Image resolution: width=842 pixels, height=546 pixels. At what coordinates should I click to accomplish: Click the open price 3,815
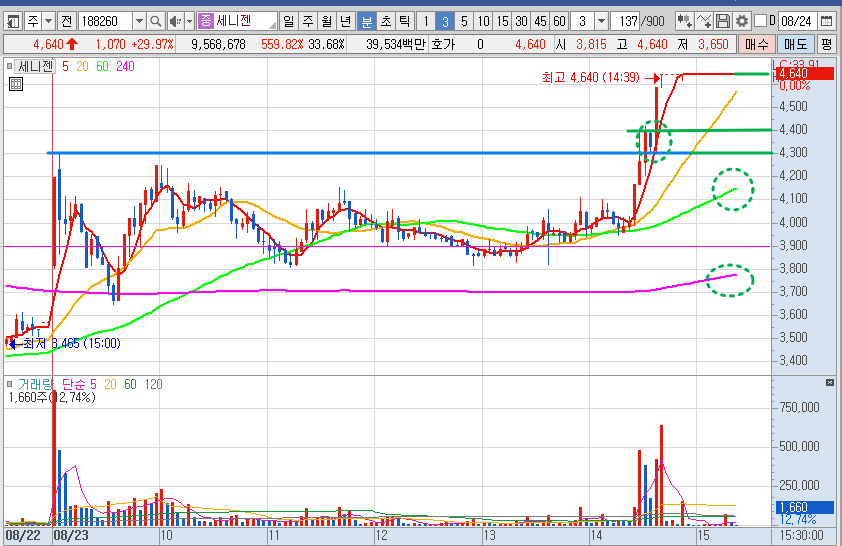(591, 44)
